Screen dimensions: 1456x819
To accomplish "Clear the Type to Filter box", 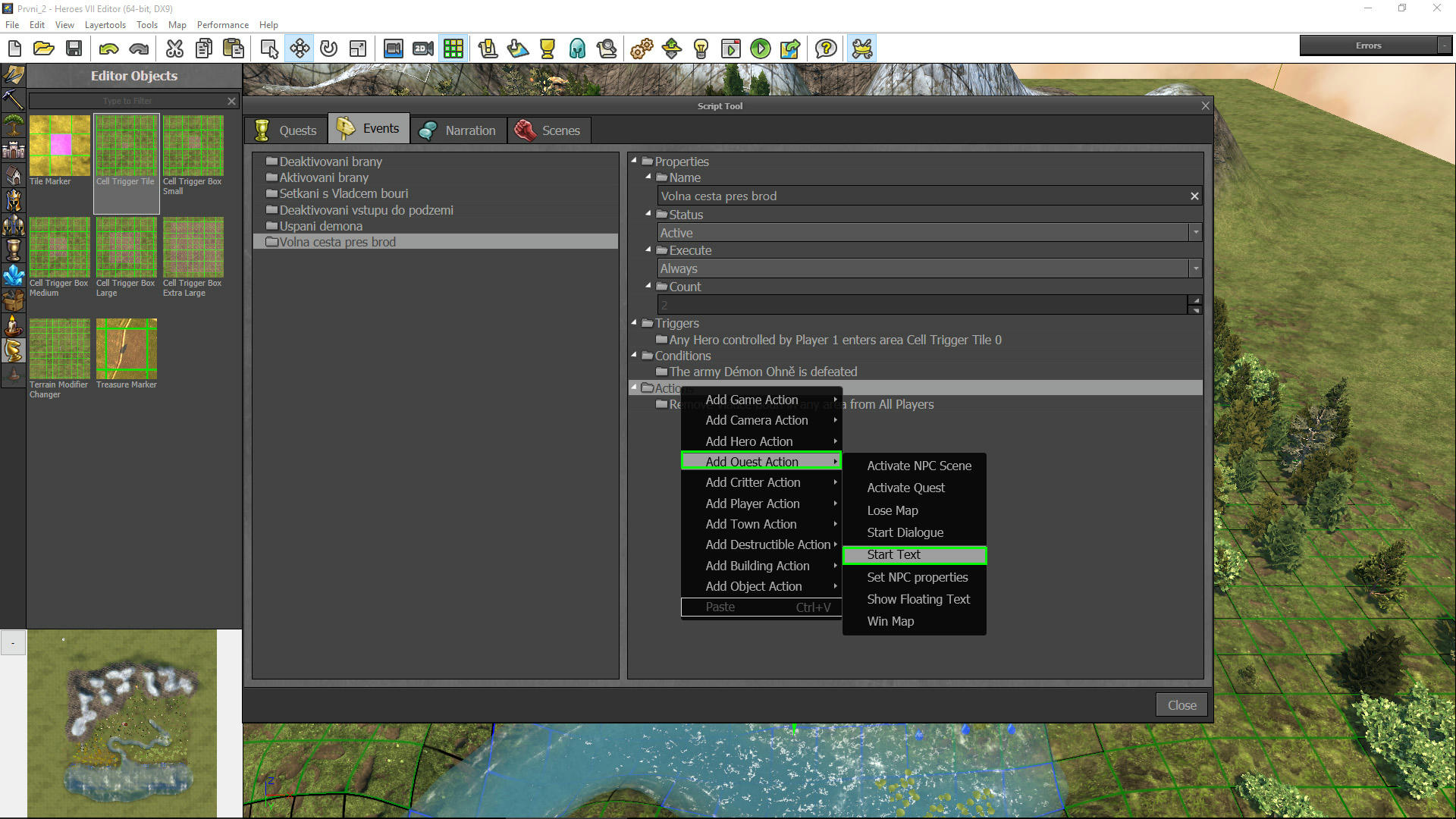I will pos(231,101).
